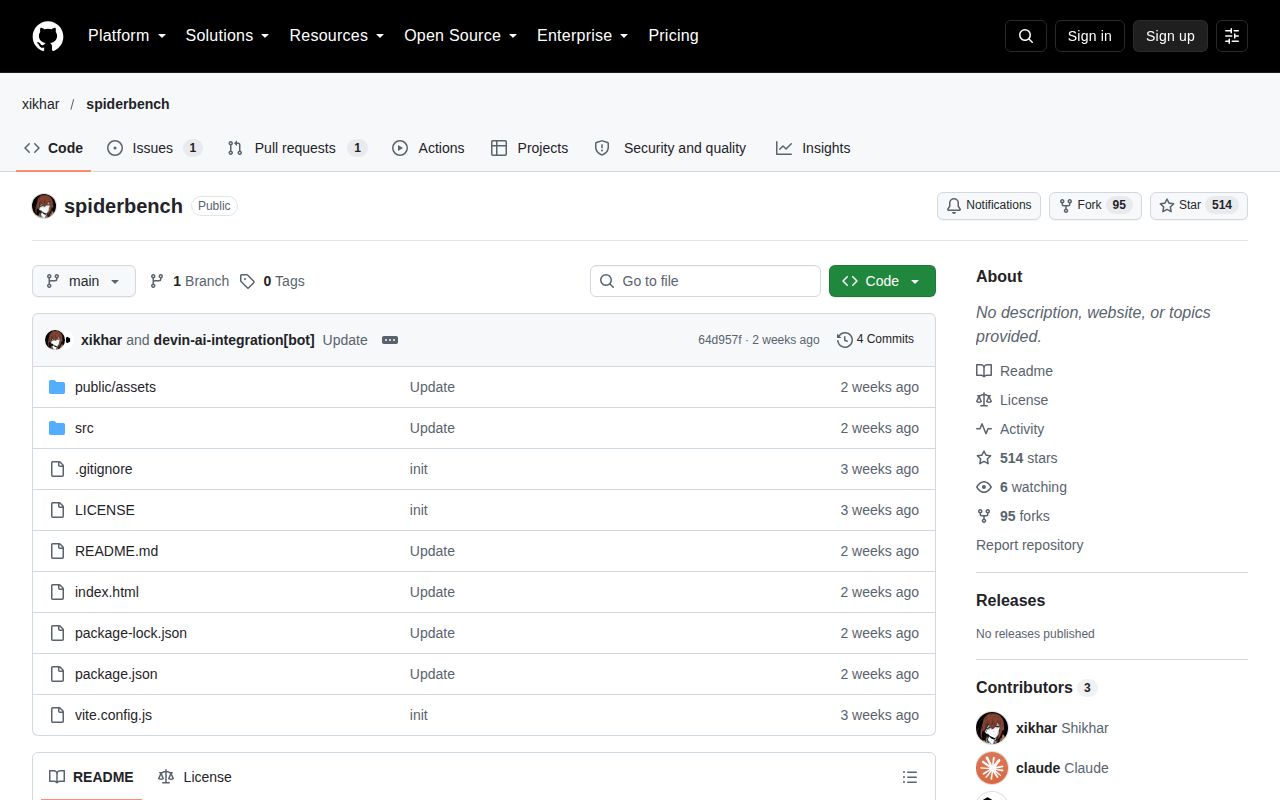Expand the Open Source menu
Screen dimensions: 1280x800
tap(461, 35)
